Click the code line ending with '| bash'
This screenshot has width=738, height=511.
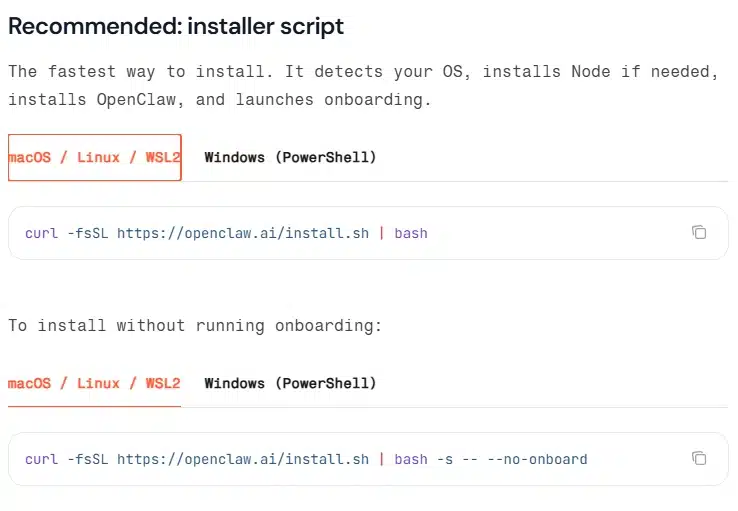226,233
